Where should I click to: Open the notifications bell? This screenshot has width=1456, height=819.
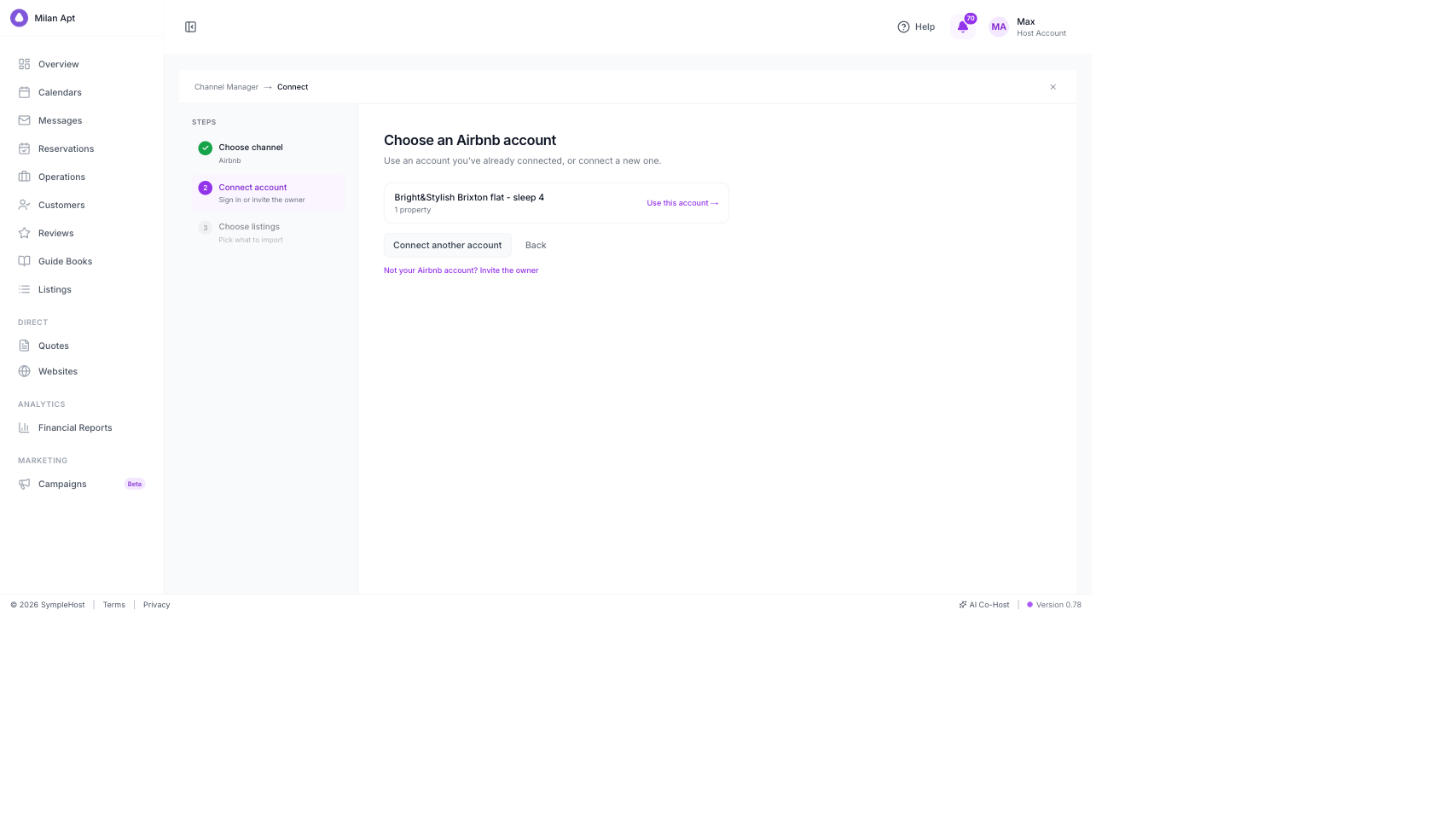pyautogui.click(x=963, y=27)
